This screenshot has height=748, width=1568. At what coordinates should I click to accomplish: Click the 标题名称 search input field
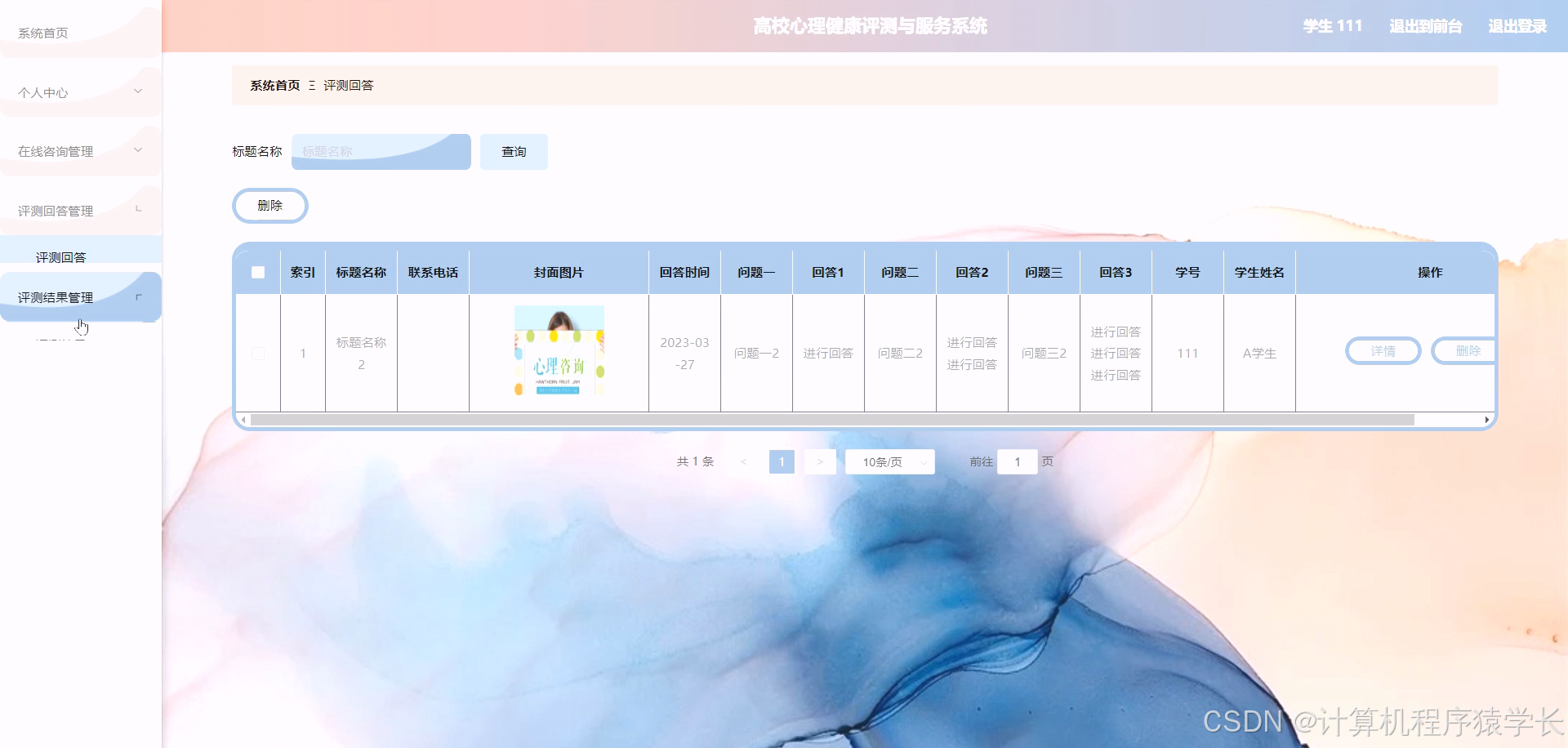(x=381, y=151)
